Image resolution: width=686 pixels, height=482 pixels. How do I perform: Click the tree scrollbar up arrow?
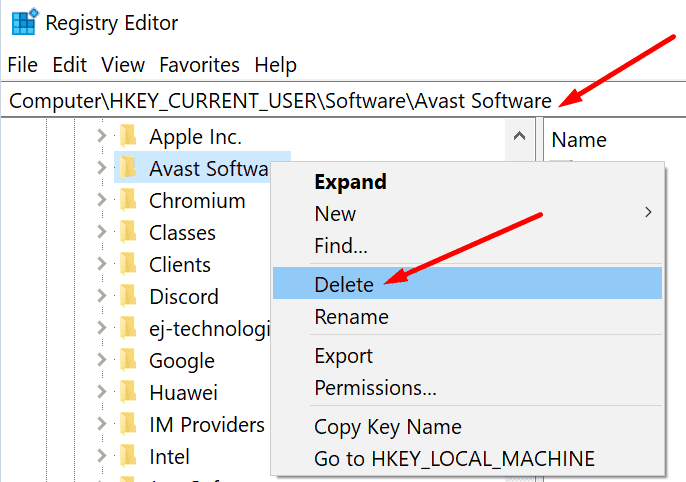[519, 136]
